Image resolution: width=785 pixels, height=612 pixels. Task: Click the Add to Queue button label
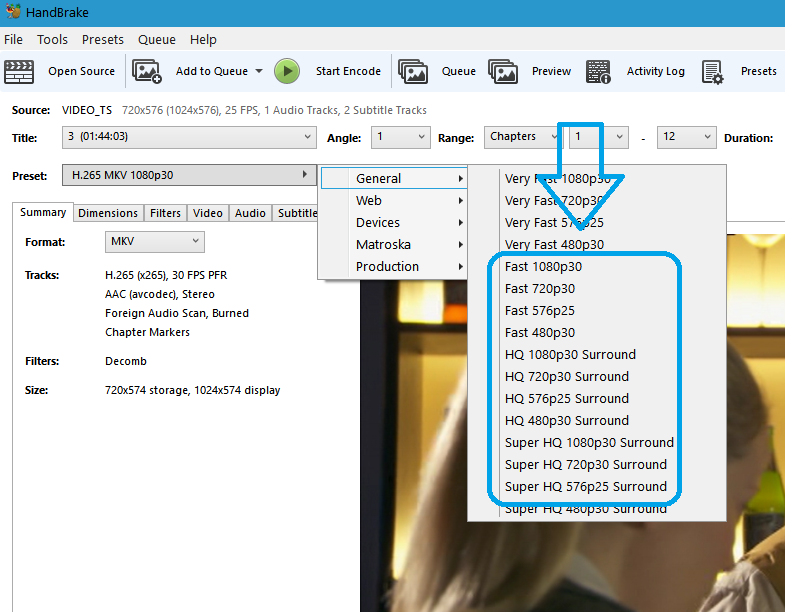(x=212, y=71)
